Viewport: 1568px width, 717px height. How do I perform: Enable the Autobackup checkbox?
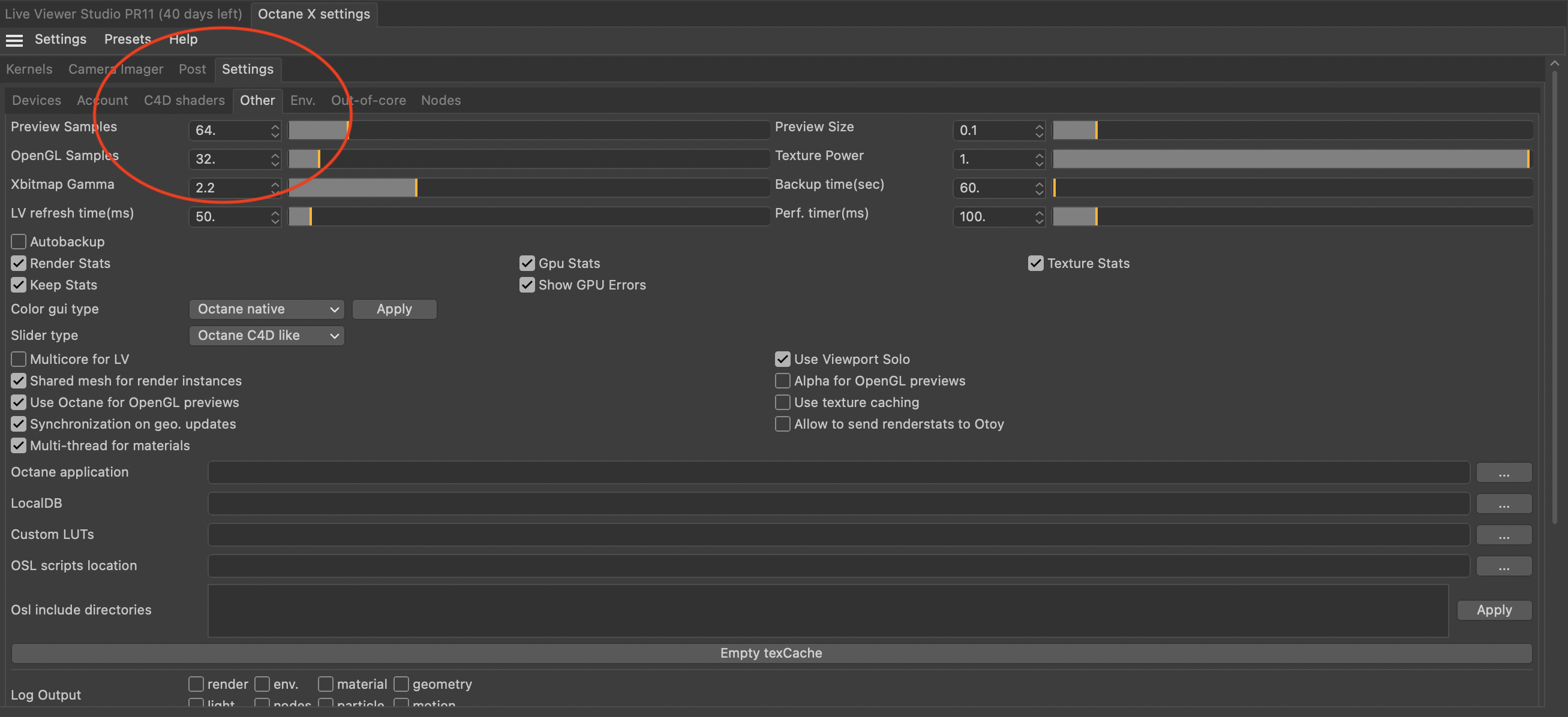coord(19,242)
